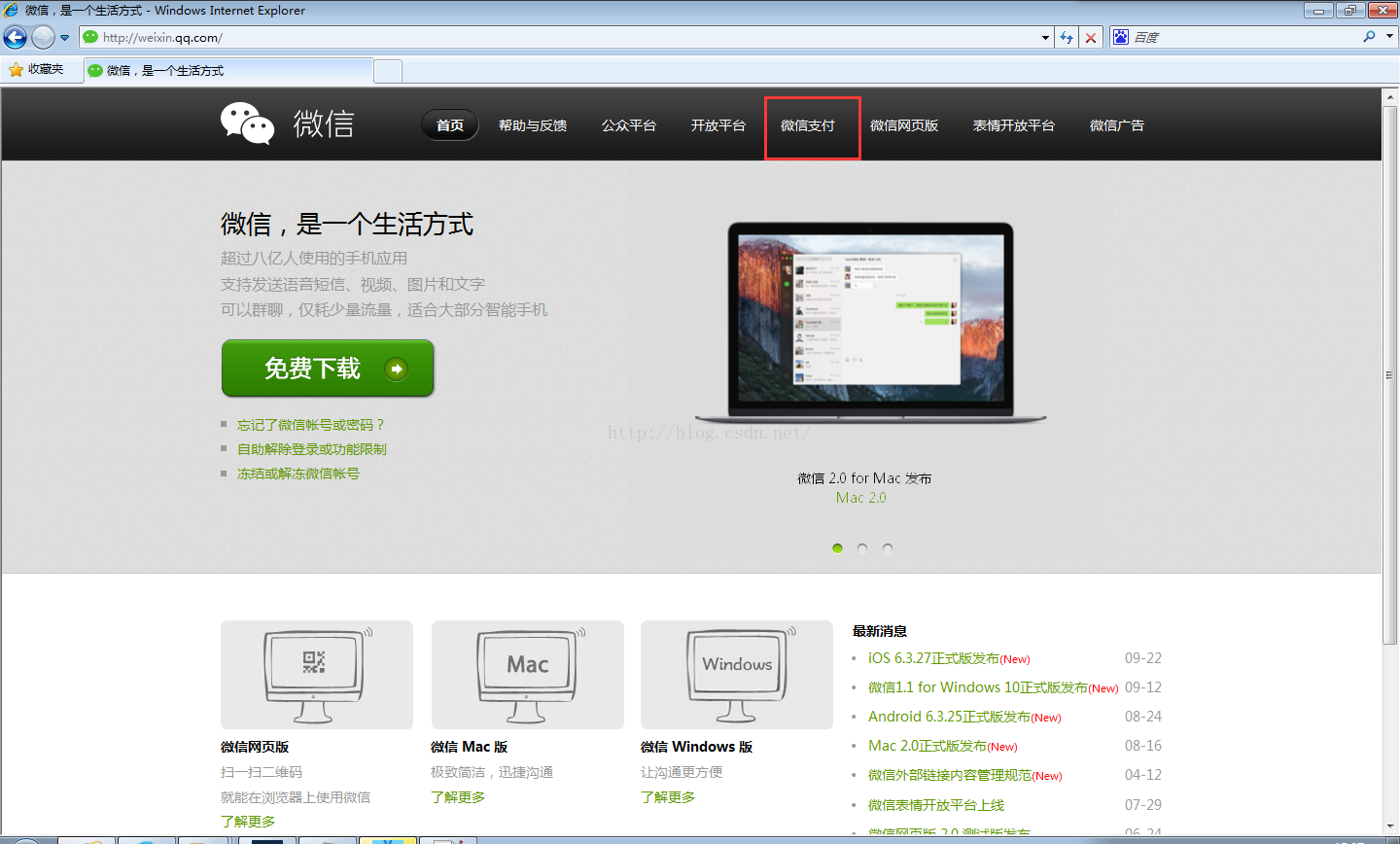Open the search provider dropdown arrow
1400x844 pixels.
click(1389, 37)
